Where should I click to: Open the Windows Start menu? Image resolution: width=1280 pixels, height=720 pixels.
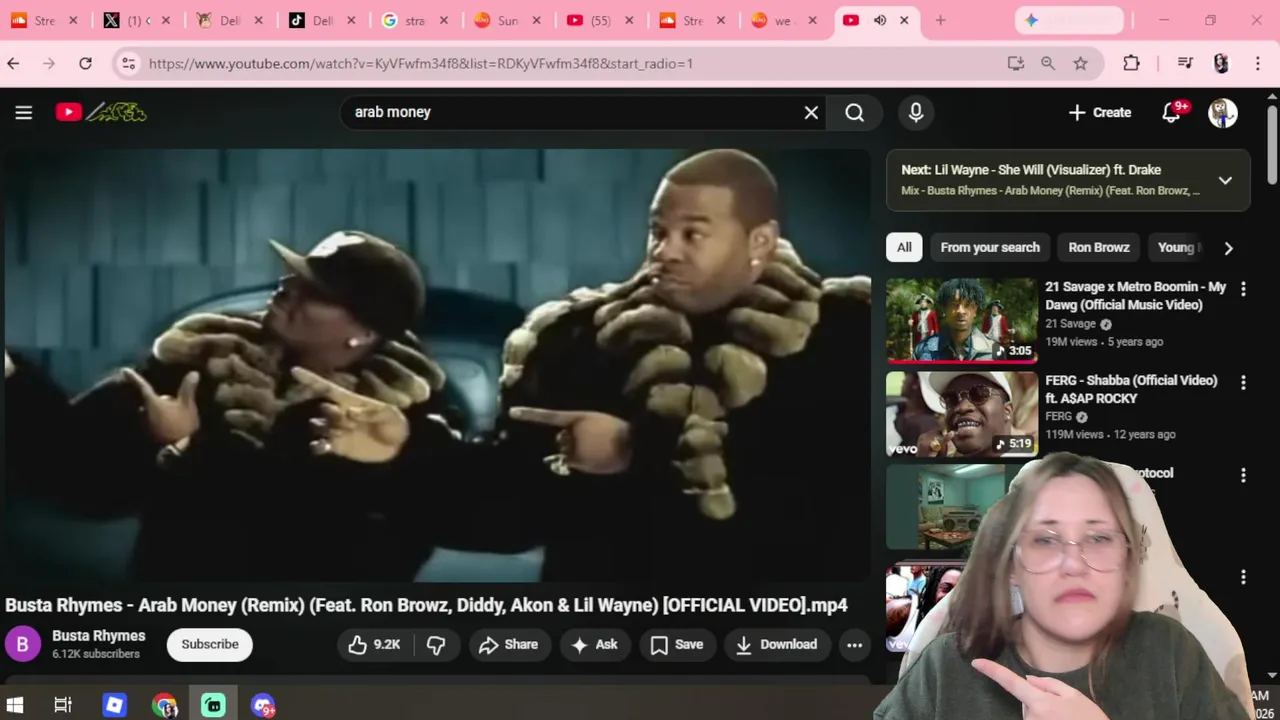click(15, 705)
